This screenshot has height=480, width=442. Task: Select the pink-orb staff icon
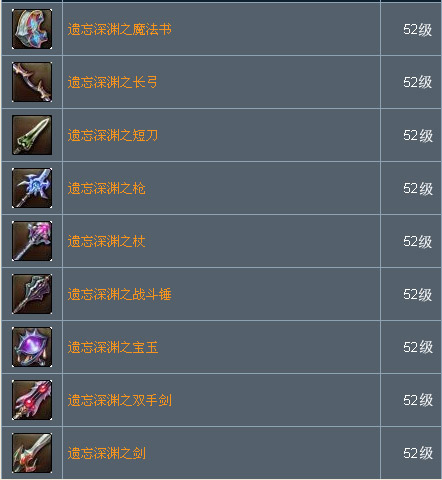[32, 241]
